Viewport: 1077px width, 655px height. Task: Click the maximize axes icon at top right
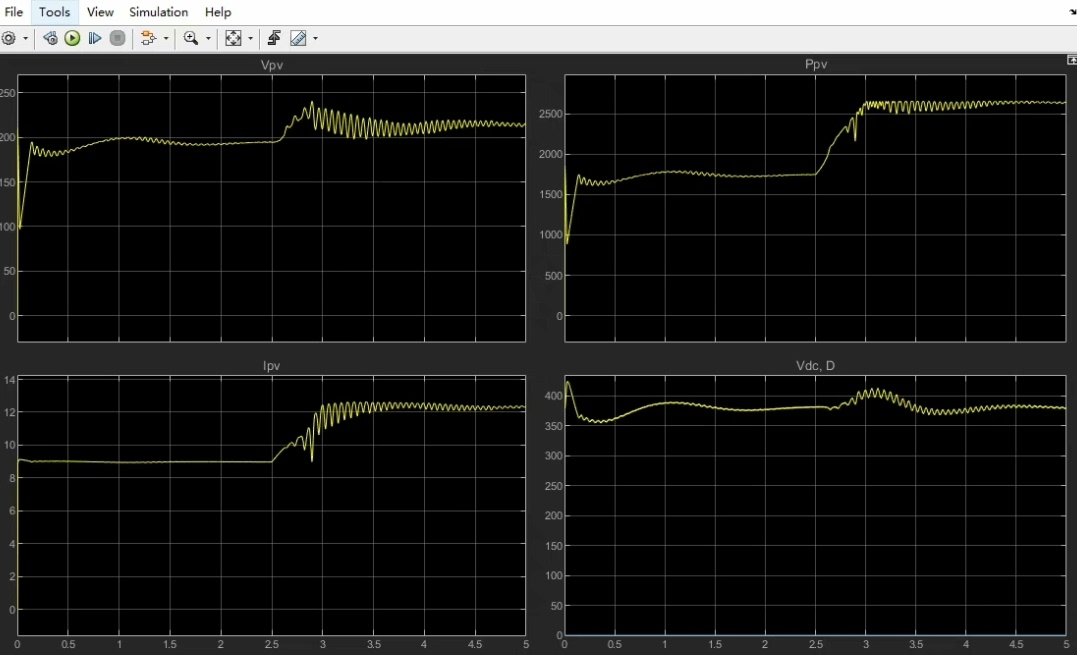[x=1072, y=60]
